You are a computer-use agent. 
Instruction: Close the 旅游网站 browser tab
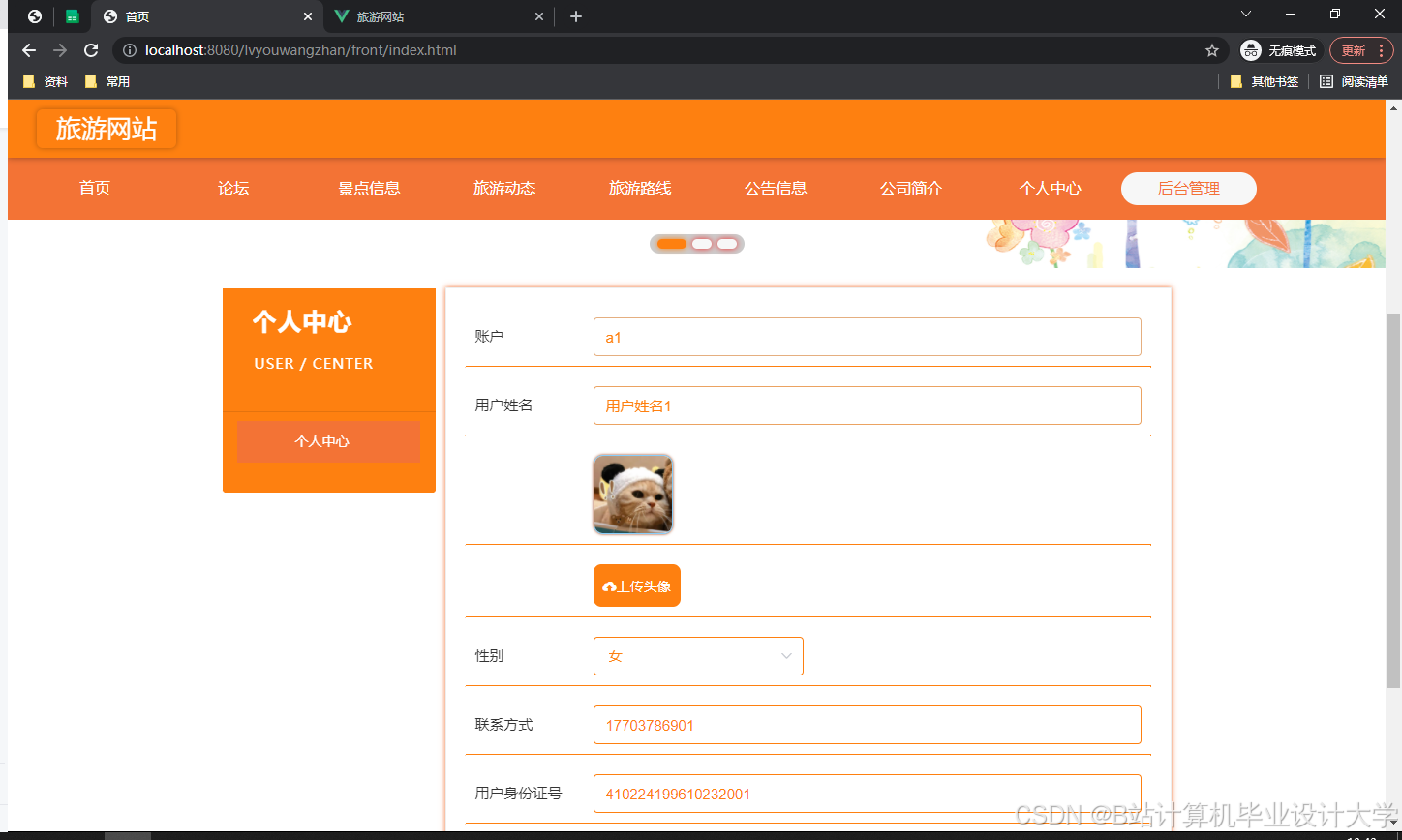(x=540, y=16)
